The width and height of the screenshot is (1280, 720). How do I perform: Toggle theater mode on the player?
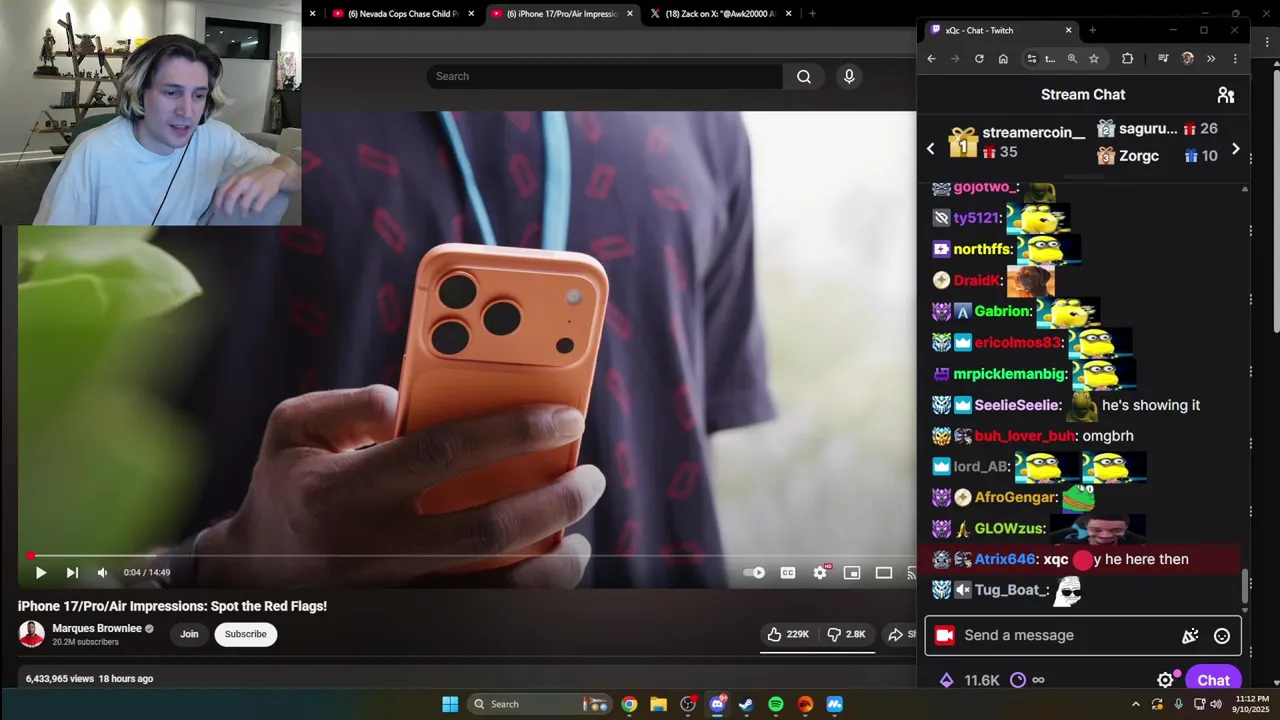pos(884,573)
